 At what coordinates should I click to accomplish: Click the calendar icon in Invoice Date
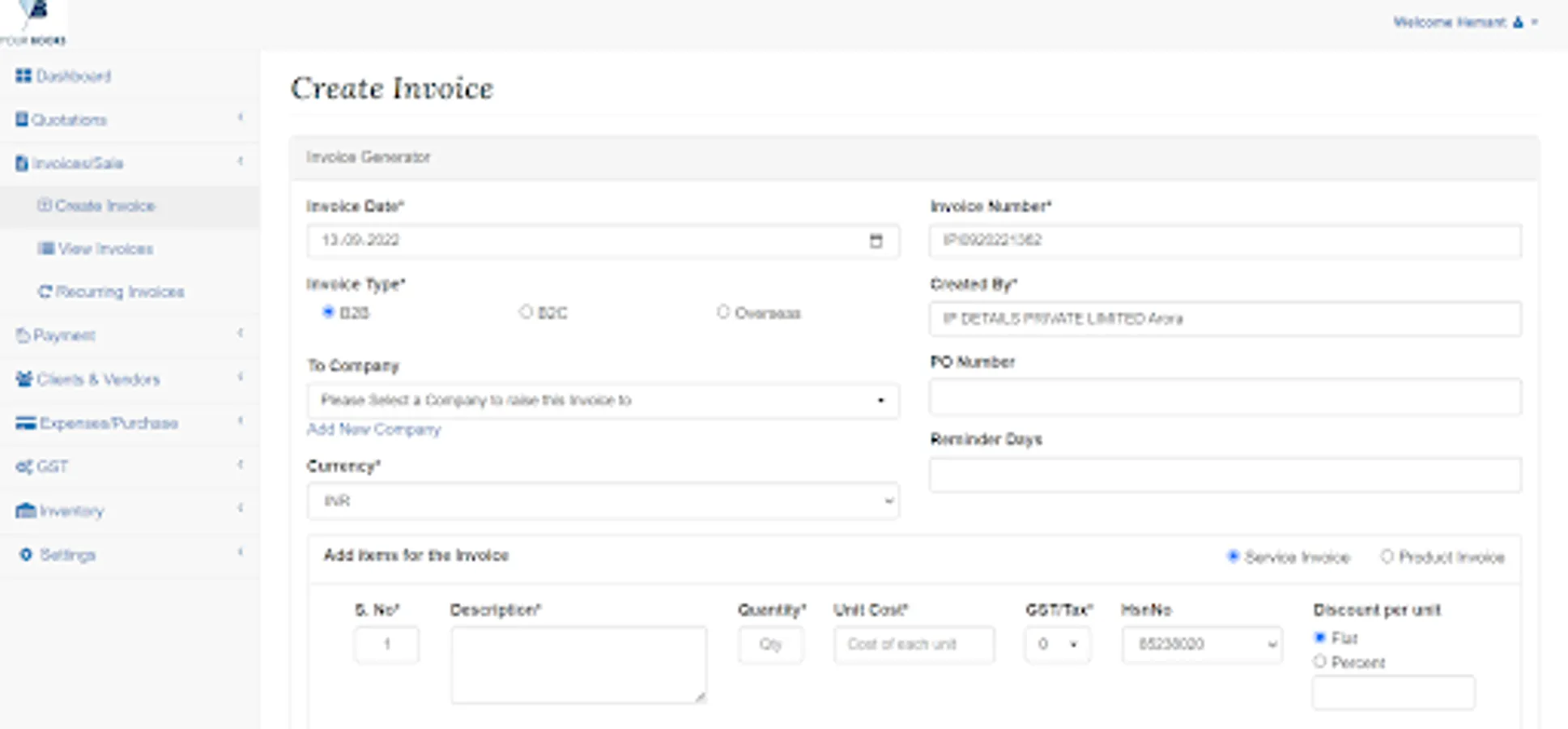(876, 241)
